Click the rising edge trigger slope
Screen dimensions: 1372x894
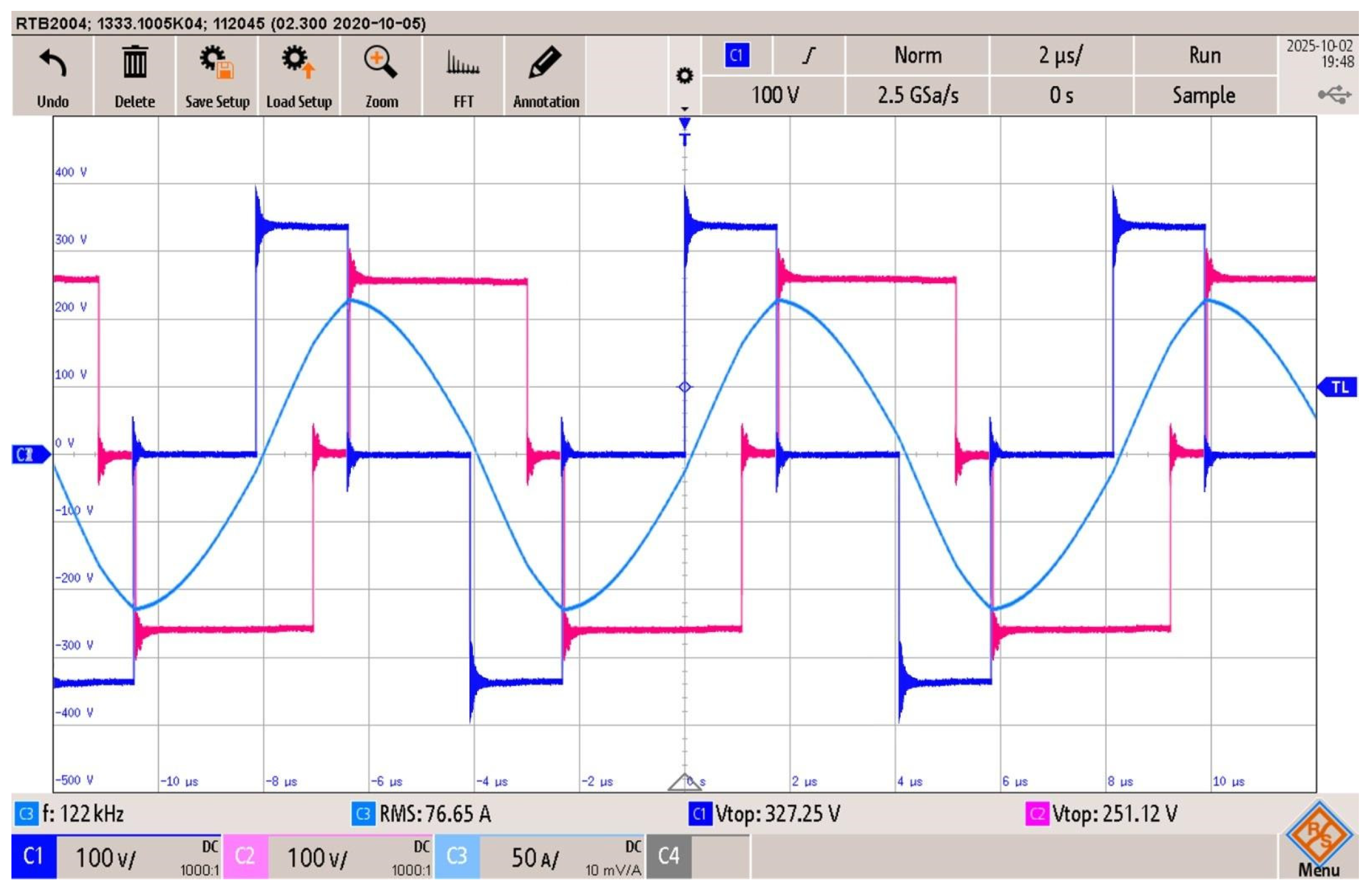click(809, 56)
